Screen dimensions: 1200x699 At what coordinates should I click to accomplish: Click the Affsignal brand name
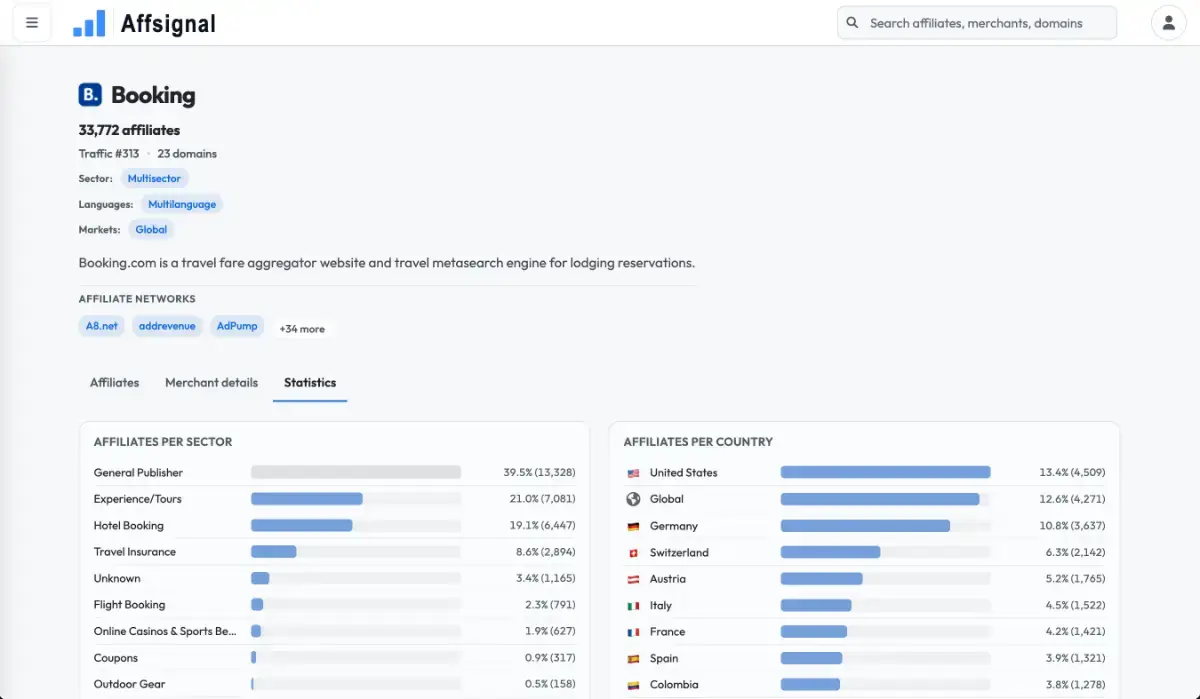168,23
